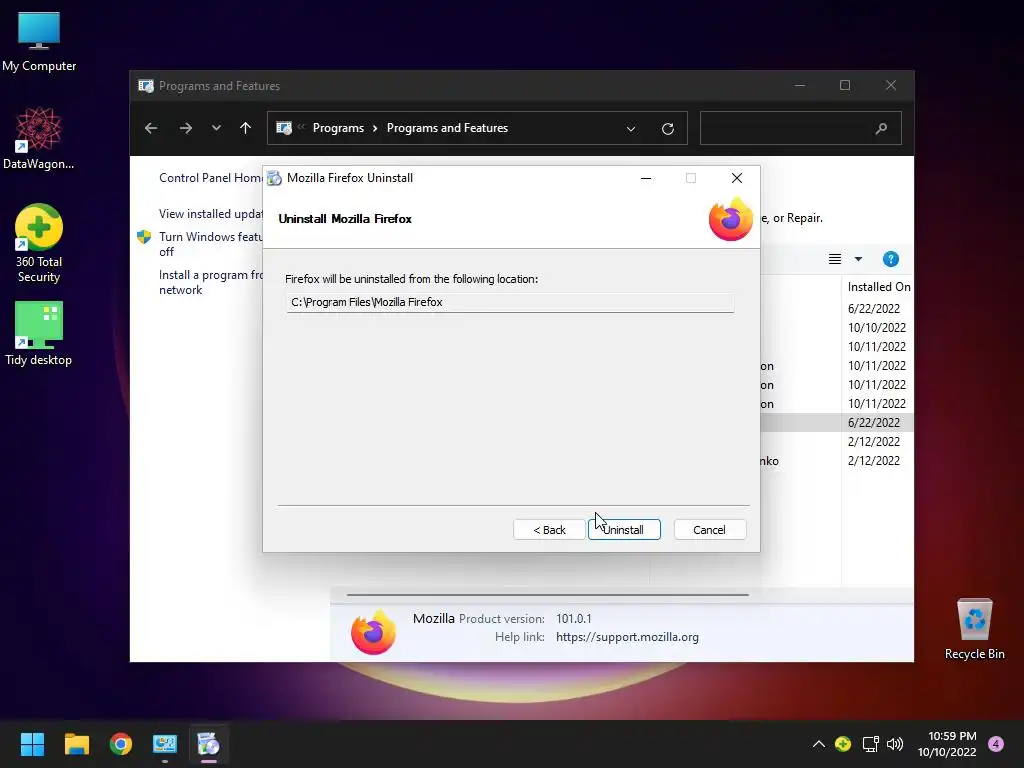Click the view options list icon
This screenshot has width=1024, height=768.
[835, 259]
